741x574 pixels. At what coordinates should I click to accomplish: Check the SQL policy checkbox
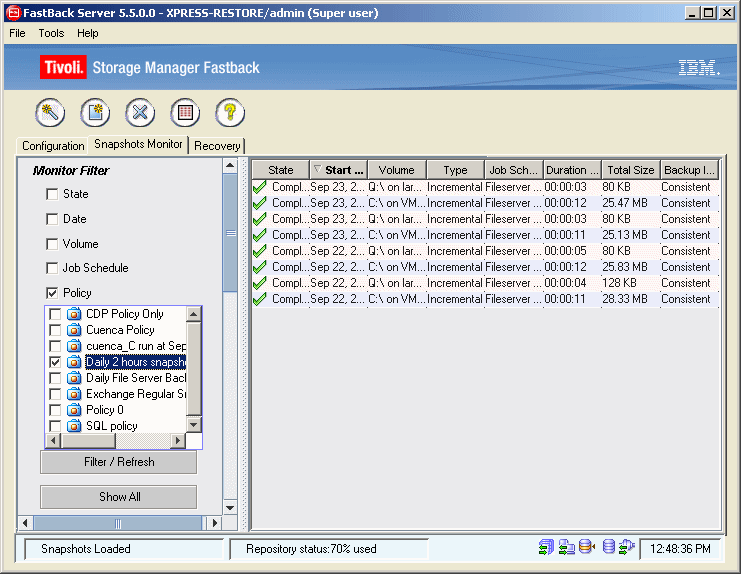click(x=55, y=426)
